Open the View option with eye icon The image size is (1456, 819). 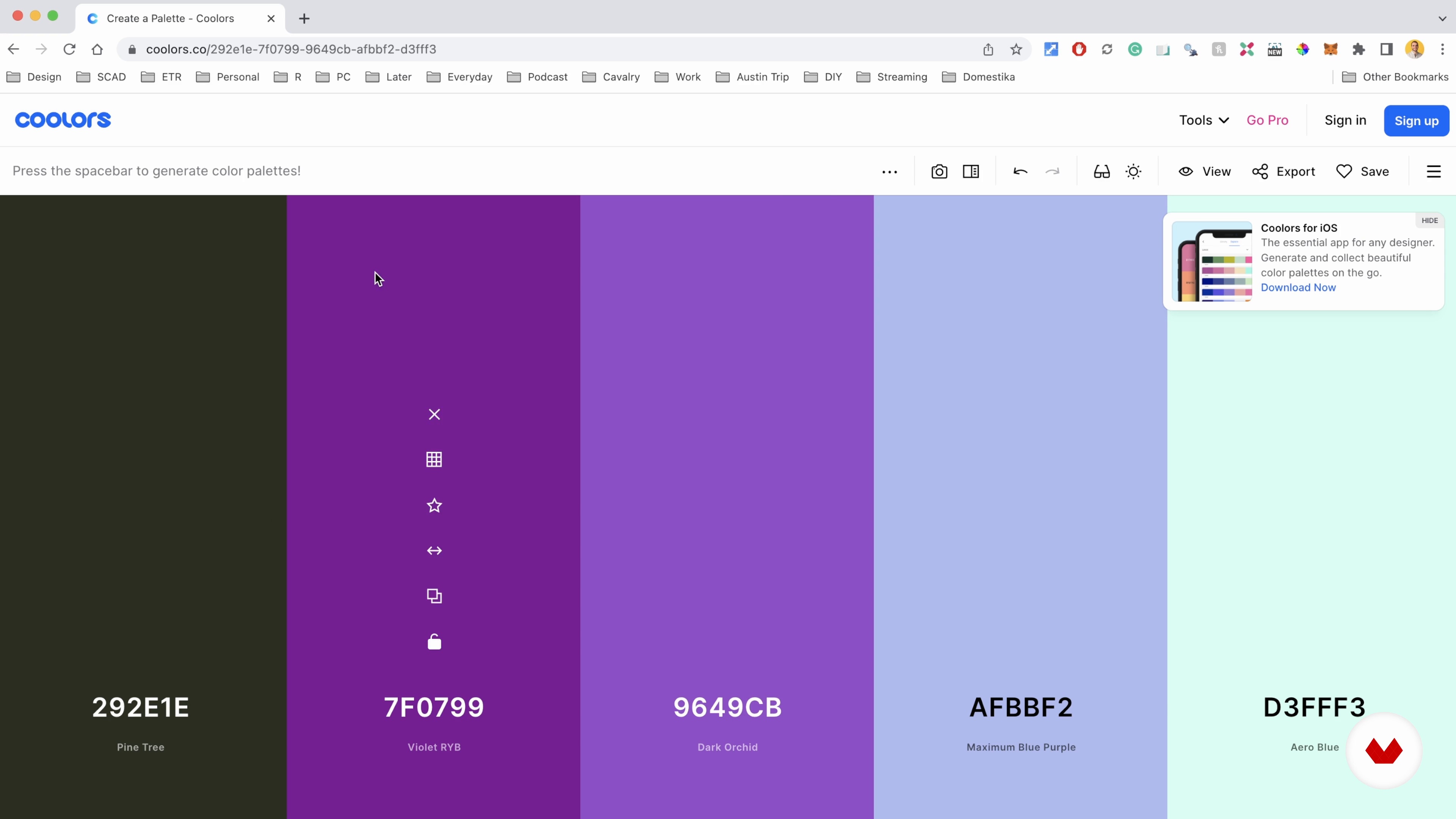coord(1205,171)
